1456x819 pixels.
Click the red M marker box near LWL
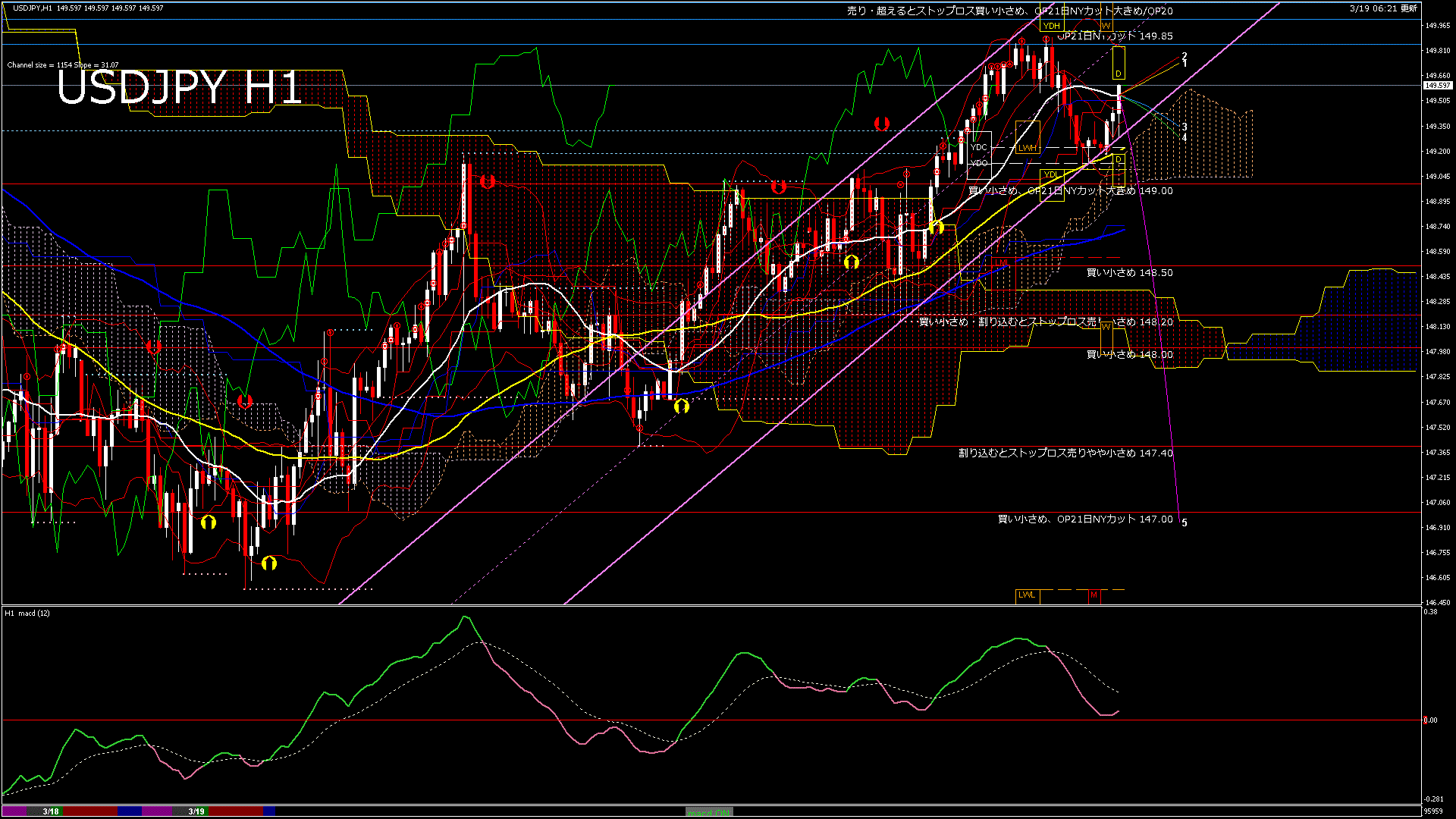pos(1094,595)
